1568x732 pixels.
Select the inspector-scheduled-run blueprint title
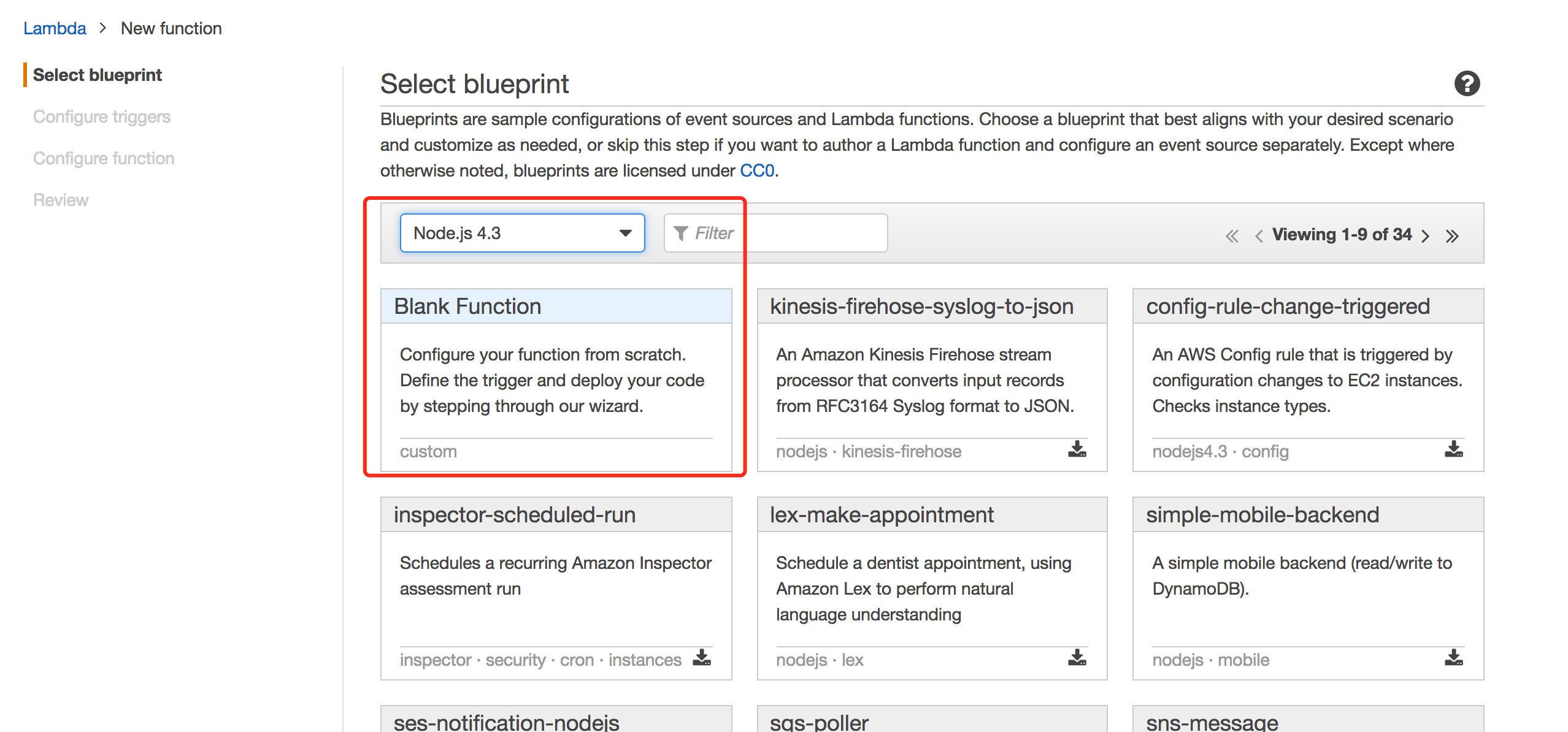pos(514,514)
